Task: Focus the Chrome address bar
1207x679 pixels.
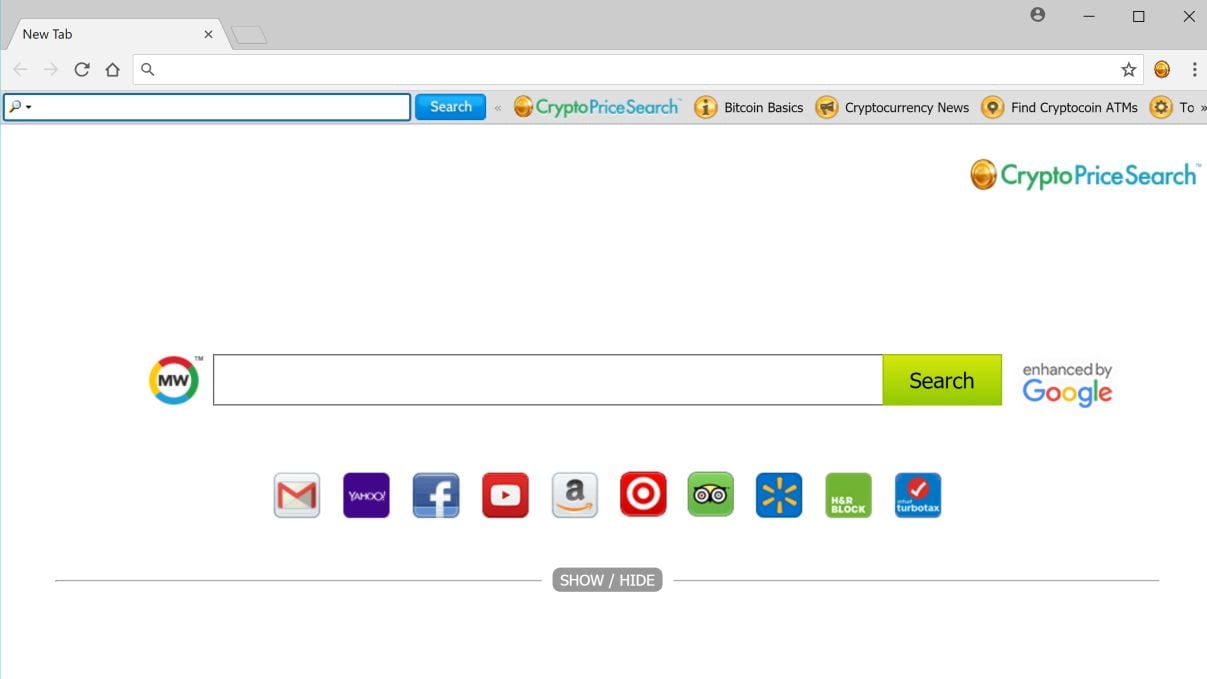Action: click(x=638, y=69)
